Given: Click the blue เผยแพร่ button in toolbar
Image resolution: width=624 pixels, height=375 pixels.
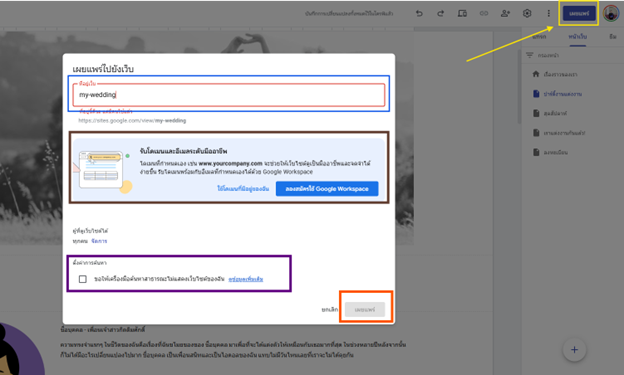Looking at the screenshot, I should coord(579,14).
